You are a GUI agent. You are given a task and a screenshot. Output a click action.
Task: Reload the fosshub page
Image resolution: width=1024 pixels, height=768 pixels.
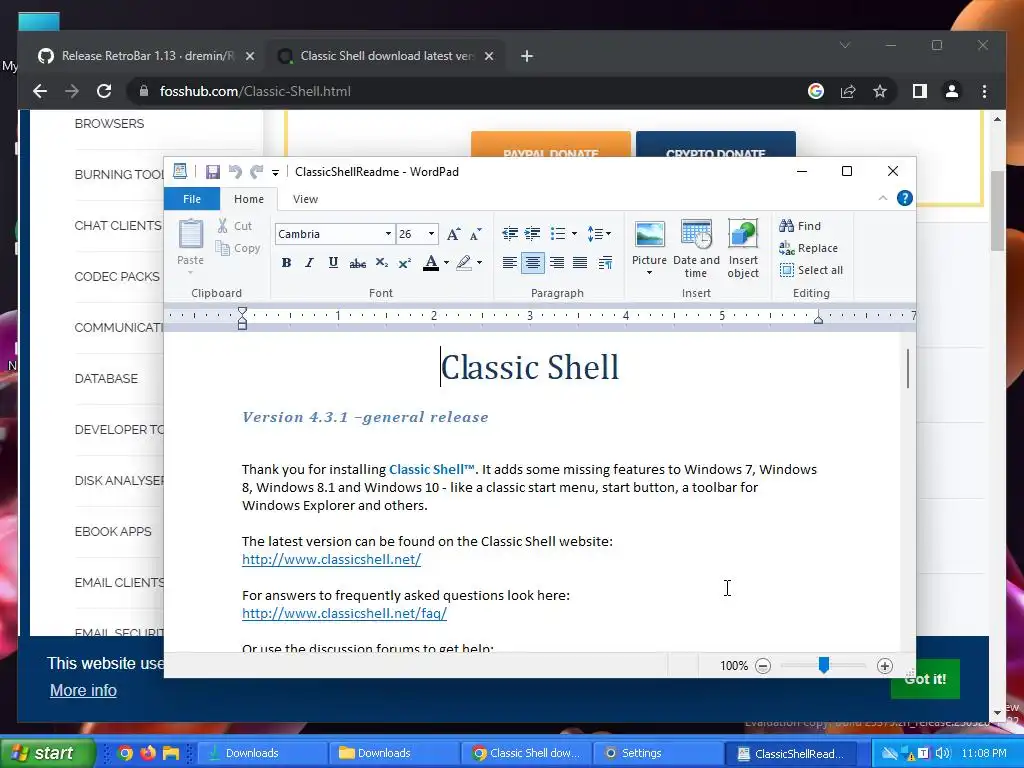[x=104, y=91]
